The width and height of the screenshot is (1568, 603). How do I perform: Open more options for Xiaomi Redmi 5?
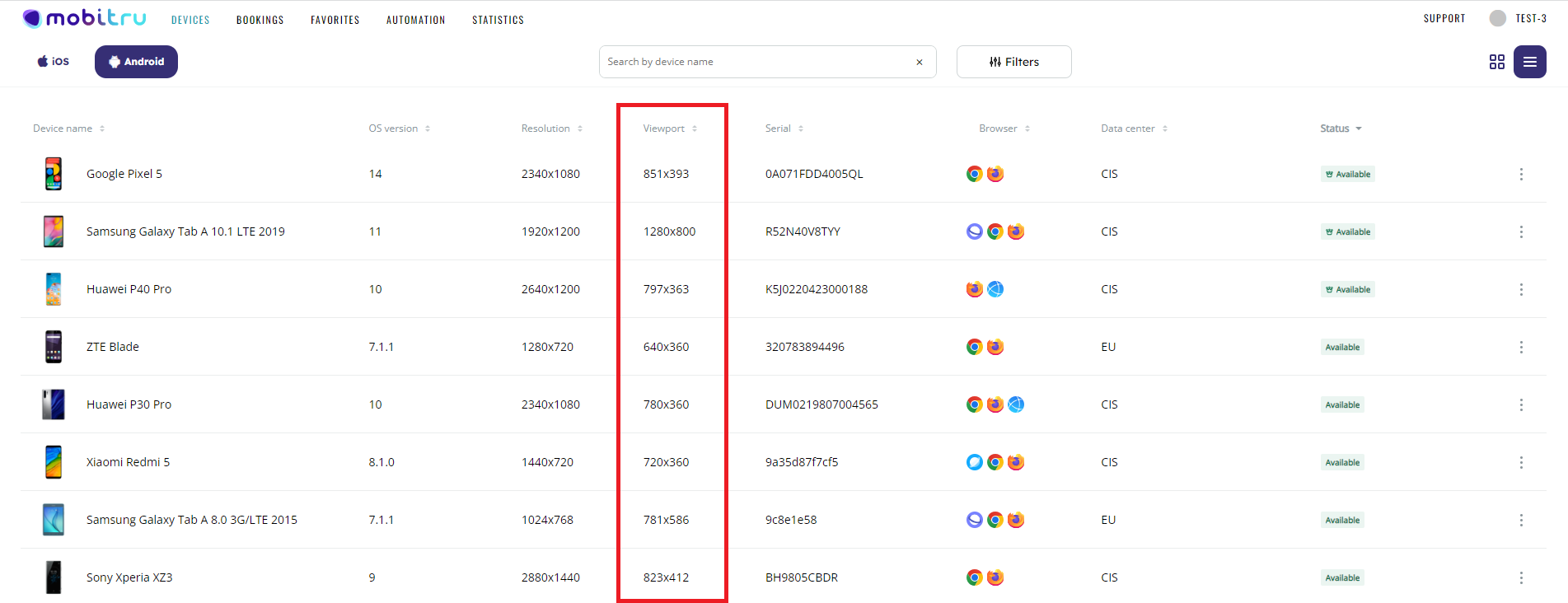tap(1521, 462)
